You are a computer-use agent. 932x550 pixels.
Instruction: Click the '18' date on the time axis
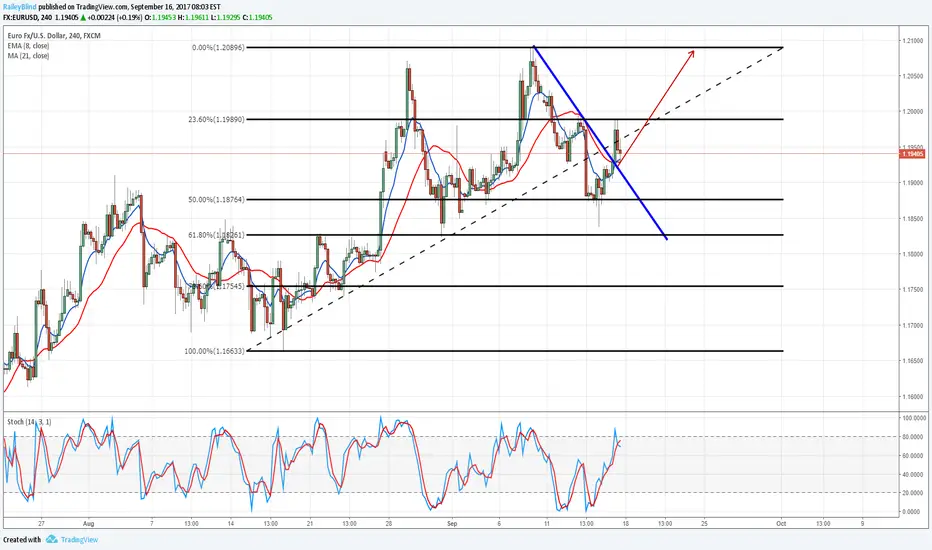click(x=625, y=524)
